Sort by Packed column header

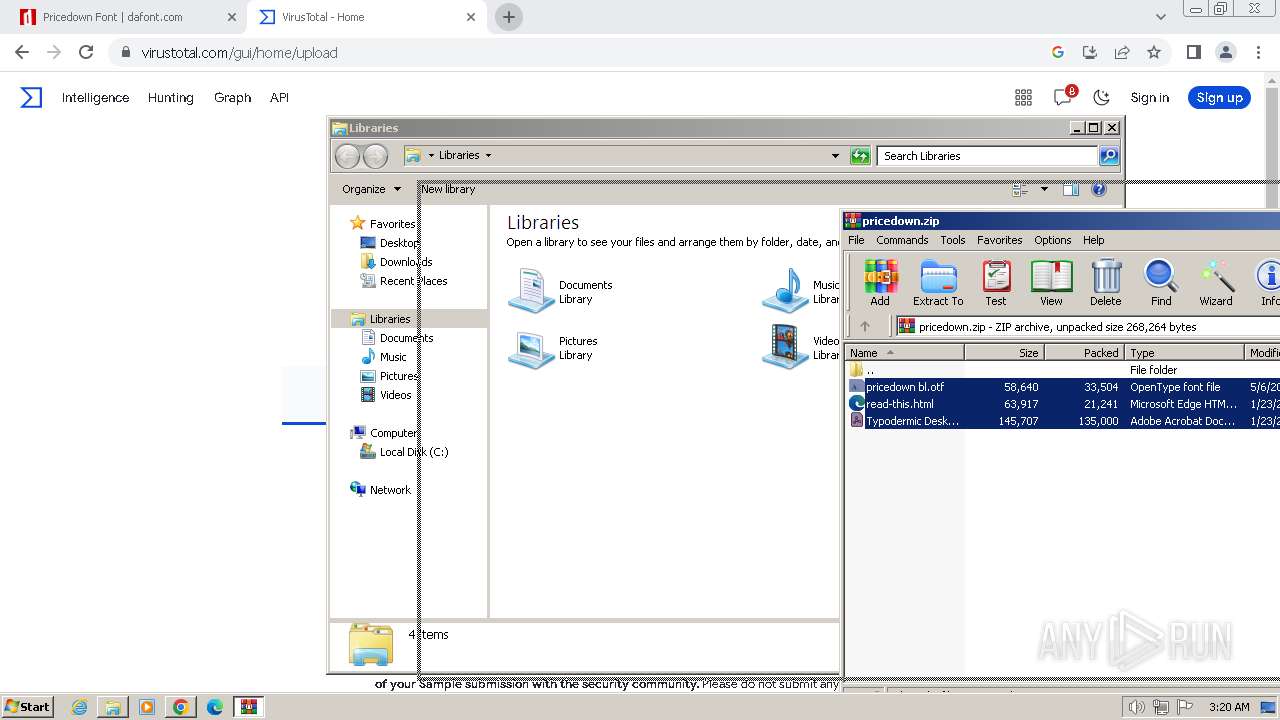pyautogui.click(x=1084, y=352)
